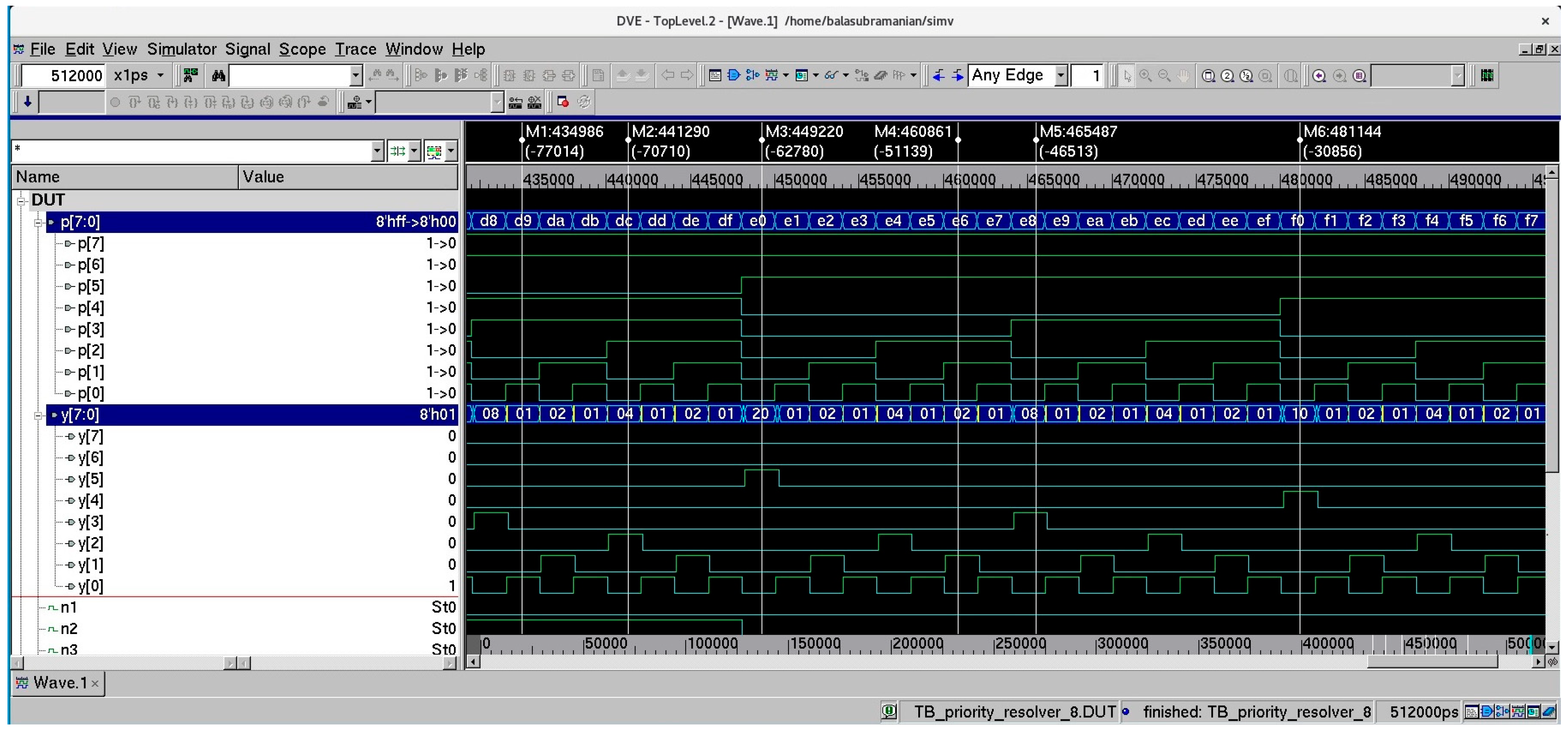Toggle the pan hand tool

click(1183, 76)
